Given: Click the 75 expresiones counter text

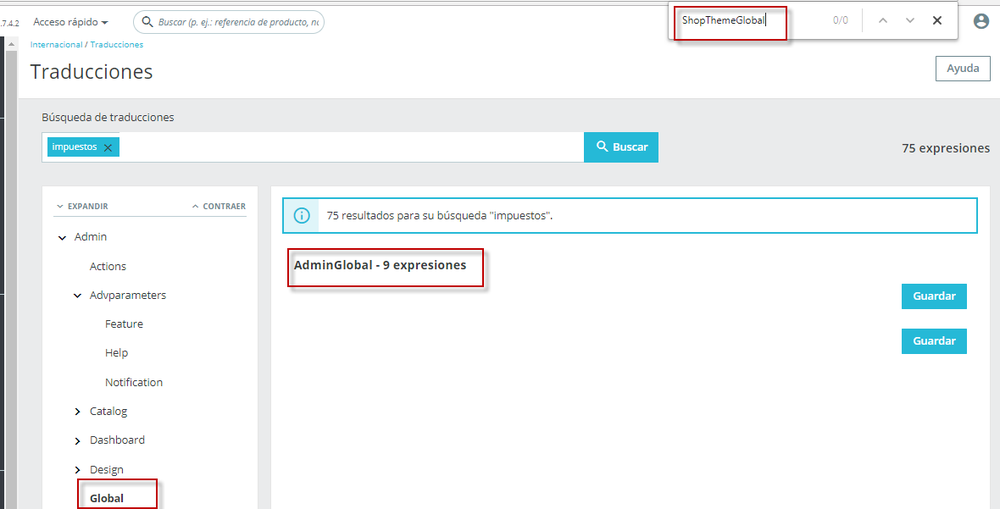Looking at the screenshot, I should coord(945,148).
